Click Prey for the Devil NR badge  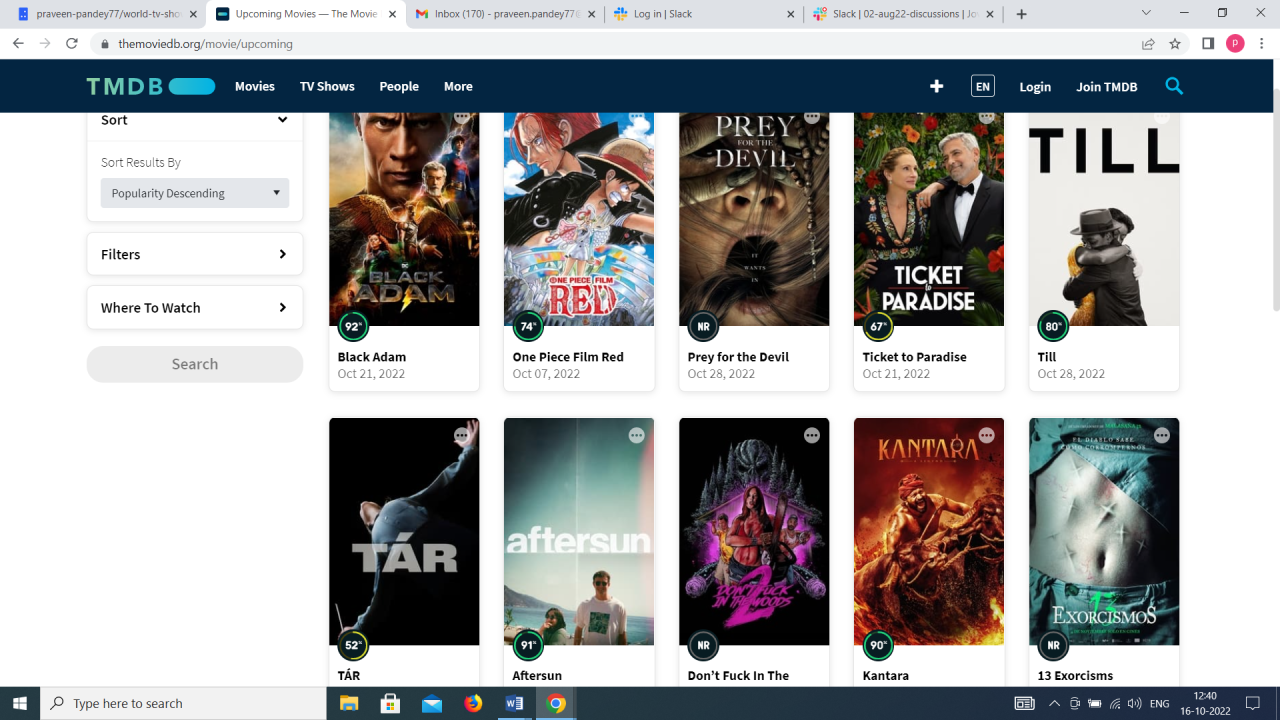(703, 327)
